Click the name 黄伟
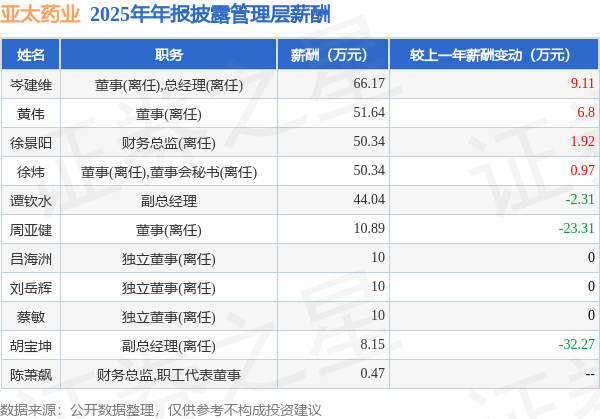The width and height of the screenshot is (600, 419). click(31, 114)
